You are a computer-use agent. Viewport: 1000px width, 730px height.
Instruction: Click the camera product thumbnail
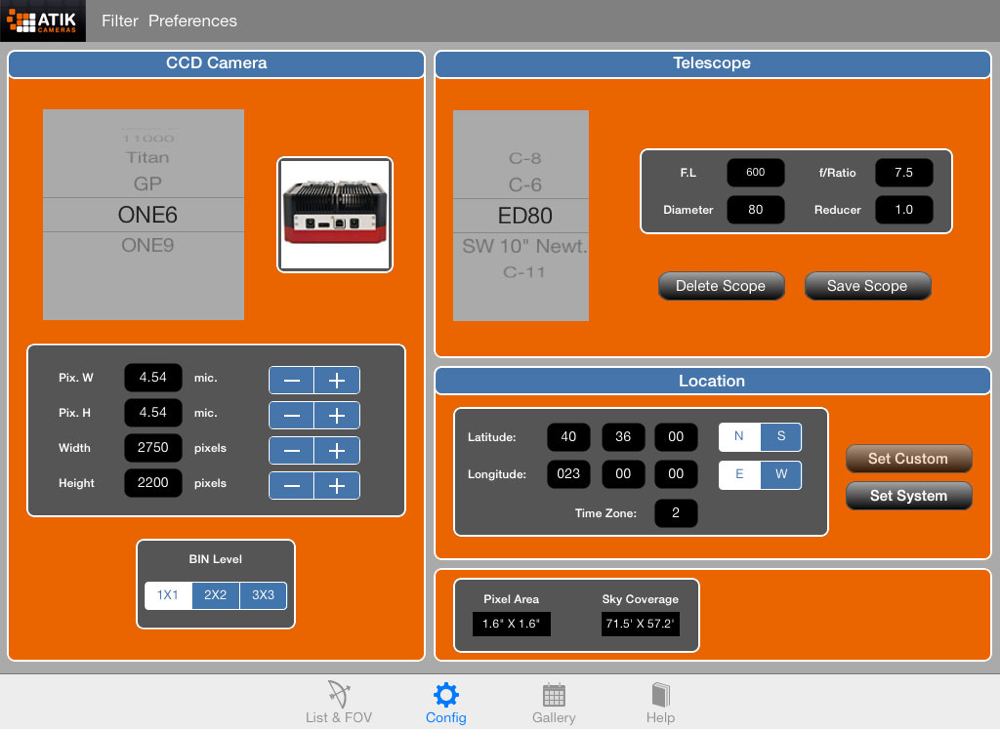pyautogui.click(x=335, y=215)
